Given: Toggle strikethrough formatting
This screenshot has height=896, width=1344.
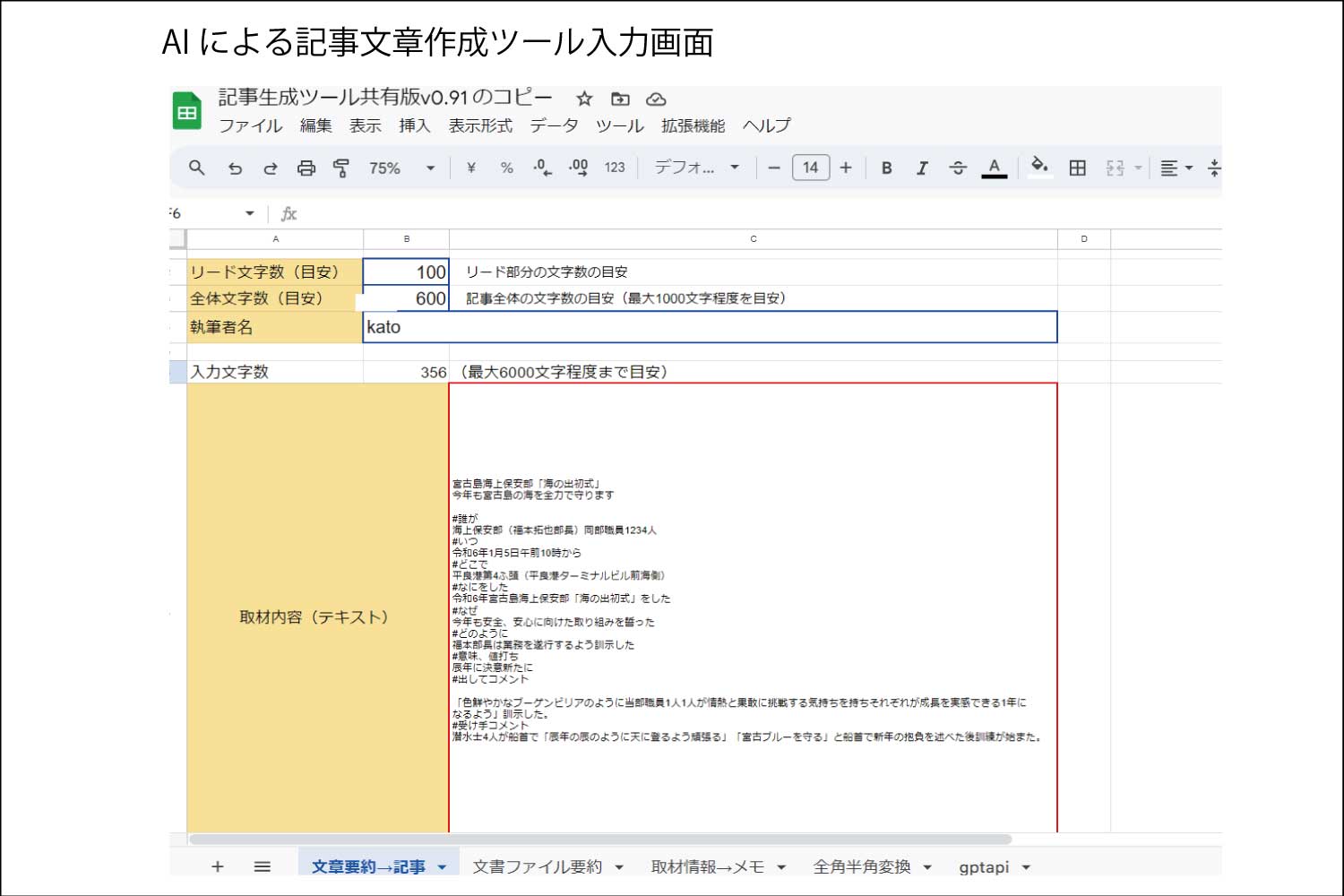Looking at the screenshot, I should point(957,168).
